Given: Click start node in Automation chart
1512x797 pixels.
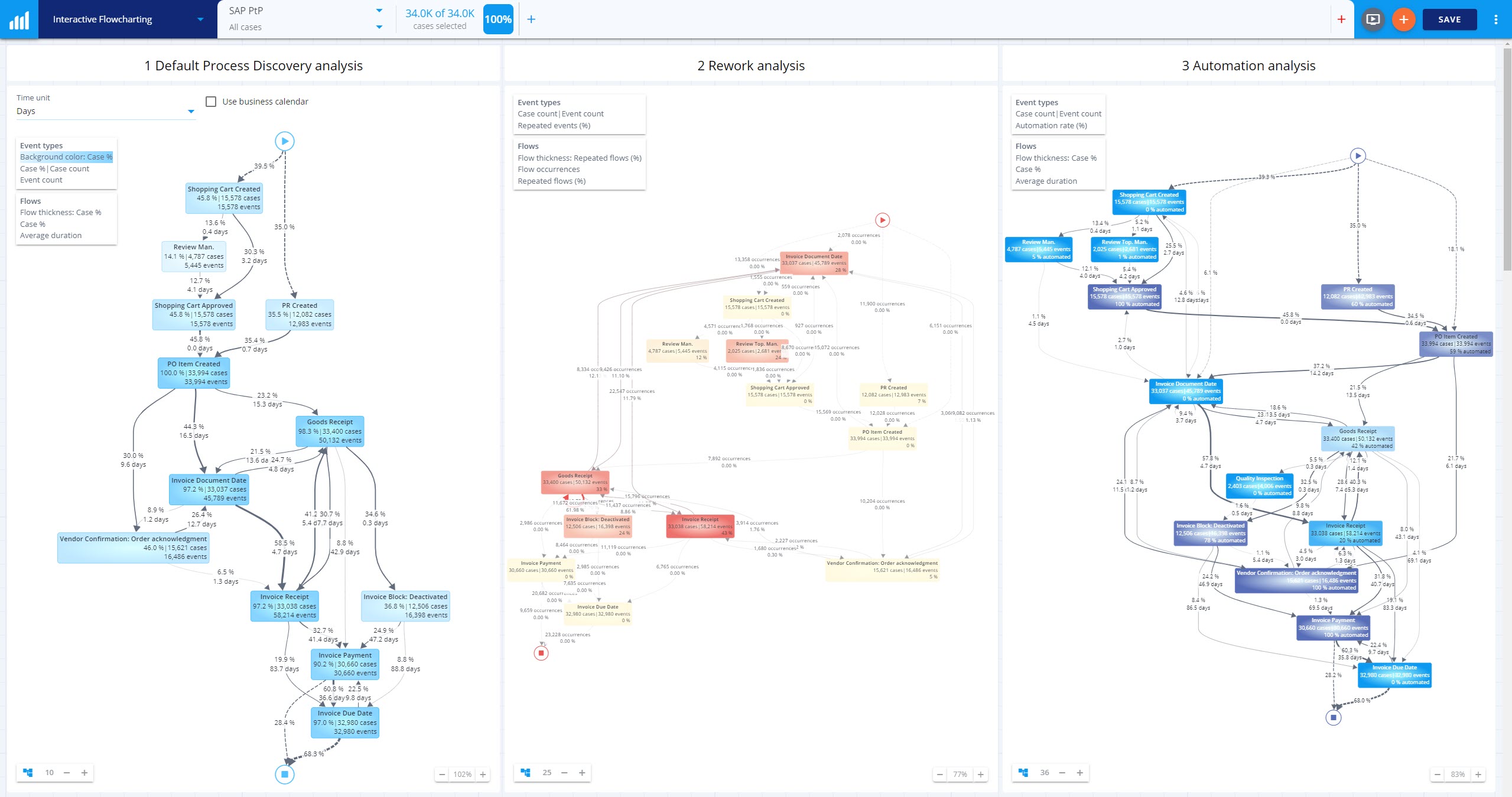Looking at the screenshot, I should tap(1358, 156).
